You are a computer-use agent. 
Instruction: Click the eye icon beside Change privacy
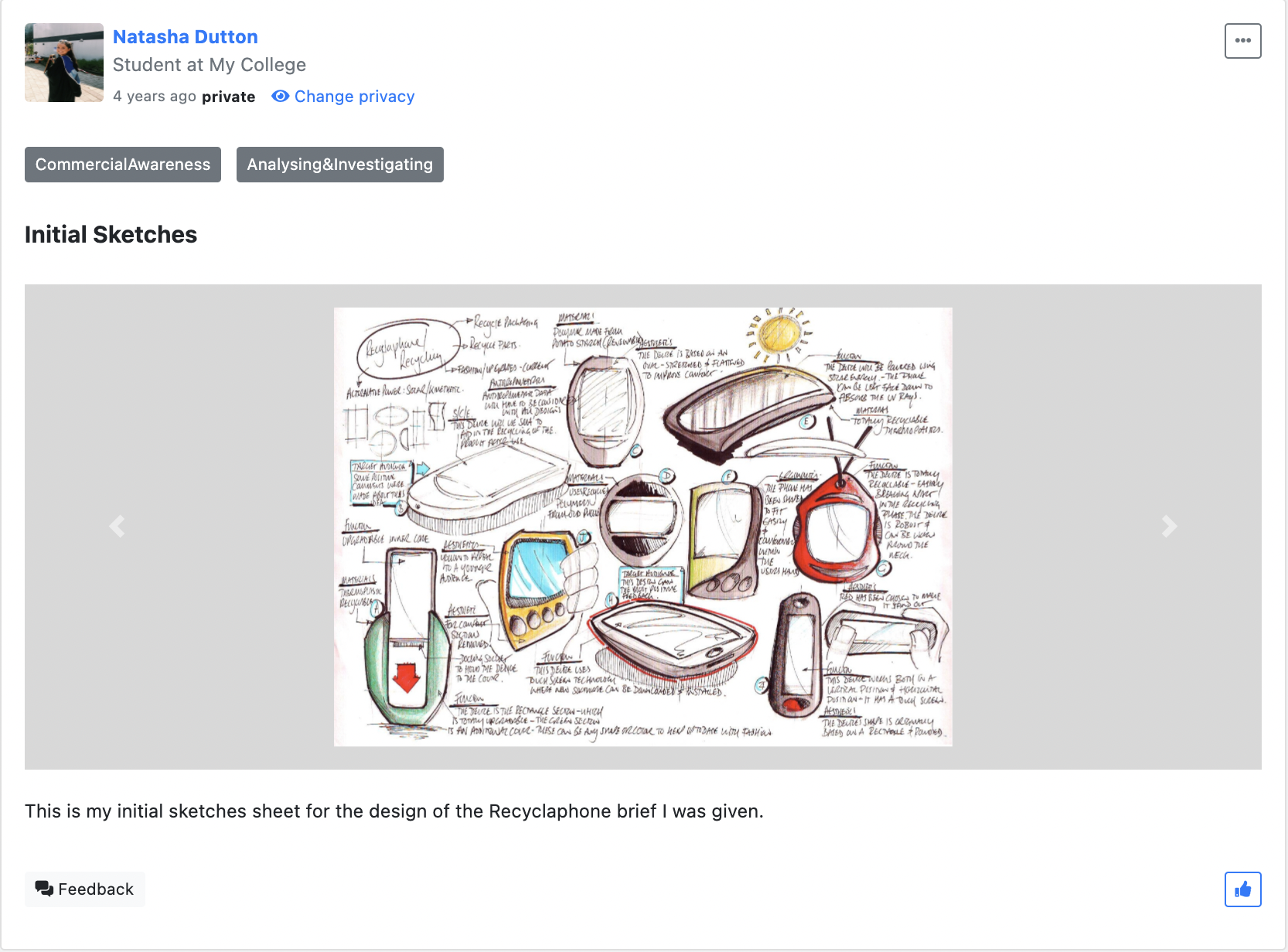(281, 96)
